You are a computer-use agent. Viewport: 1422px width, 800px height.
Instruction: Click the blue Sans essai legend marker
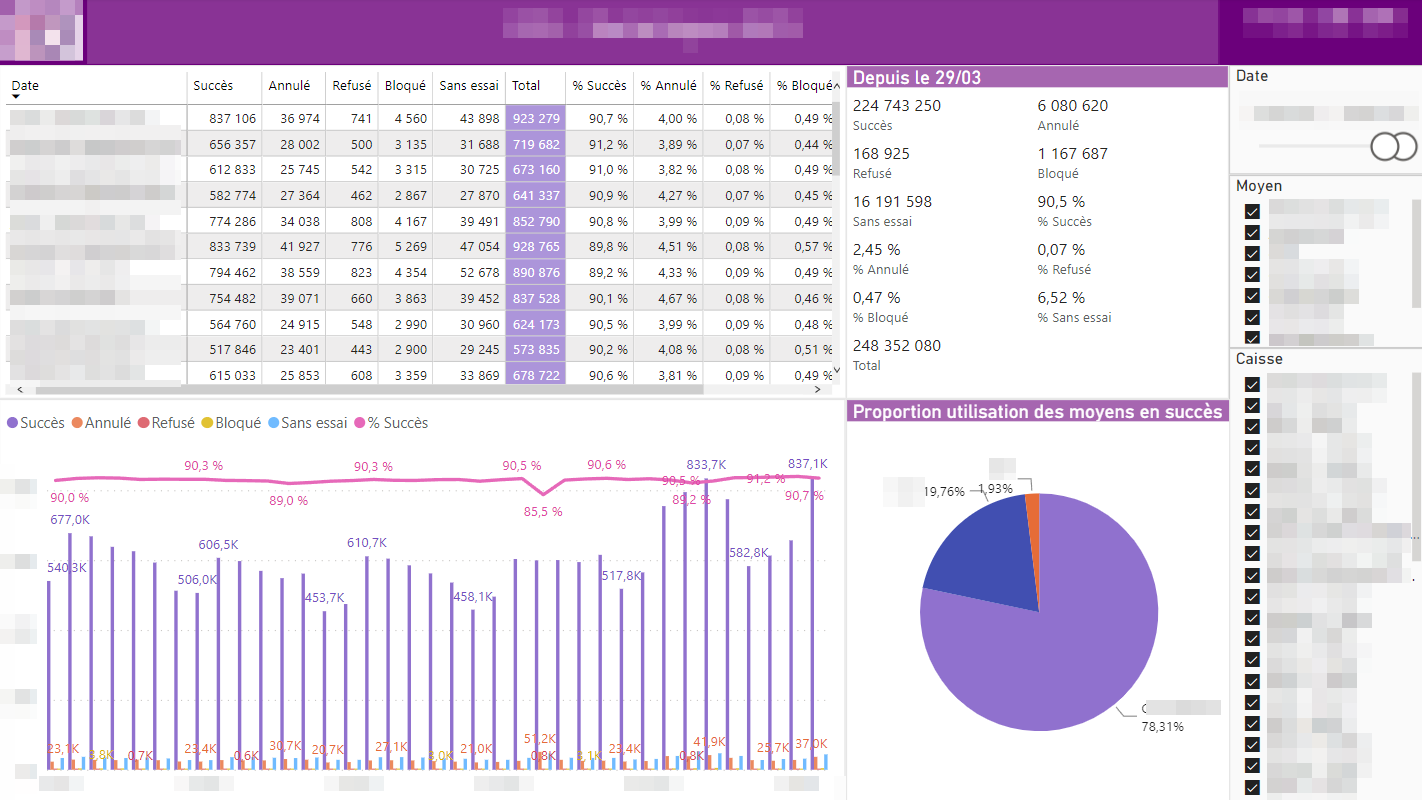pyautogui.click(x=276, y=422)
